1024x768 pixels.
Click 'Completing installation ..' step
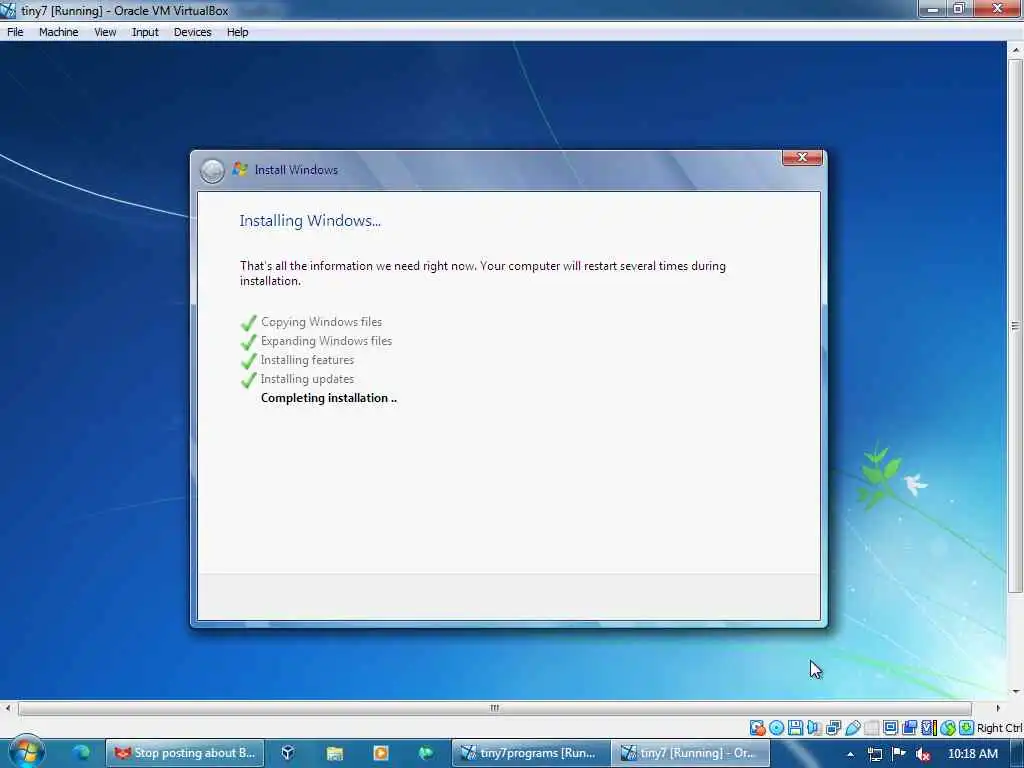coord(328,398)
